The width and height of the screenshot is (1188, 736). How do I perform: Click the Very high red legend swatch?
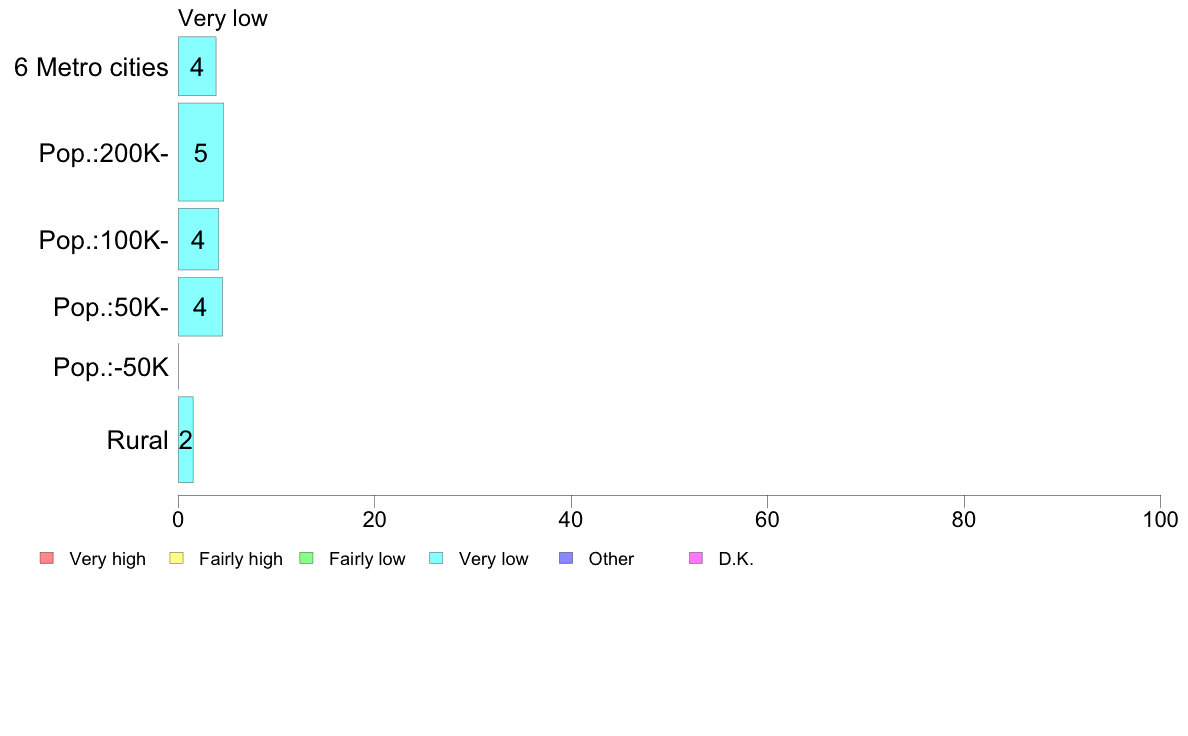click(x=47, y=559)
